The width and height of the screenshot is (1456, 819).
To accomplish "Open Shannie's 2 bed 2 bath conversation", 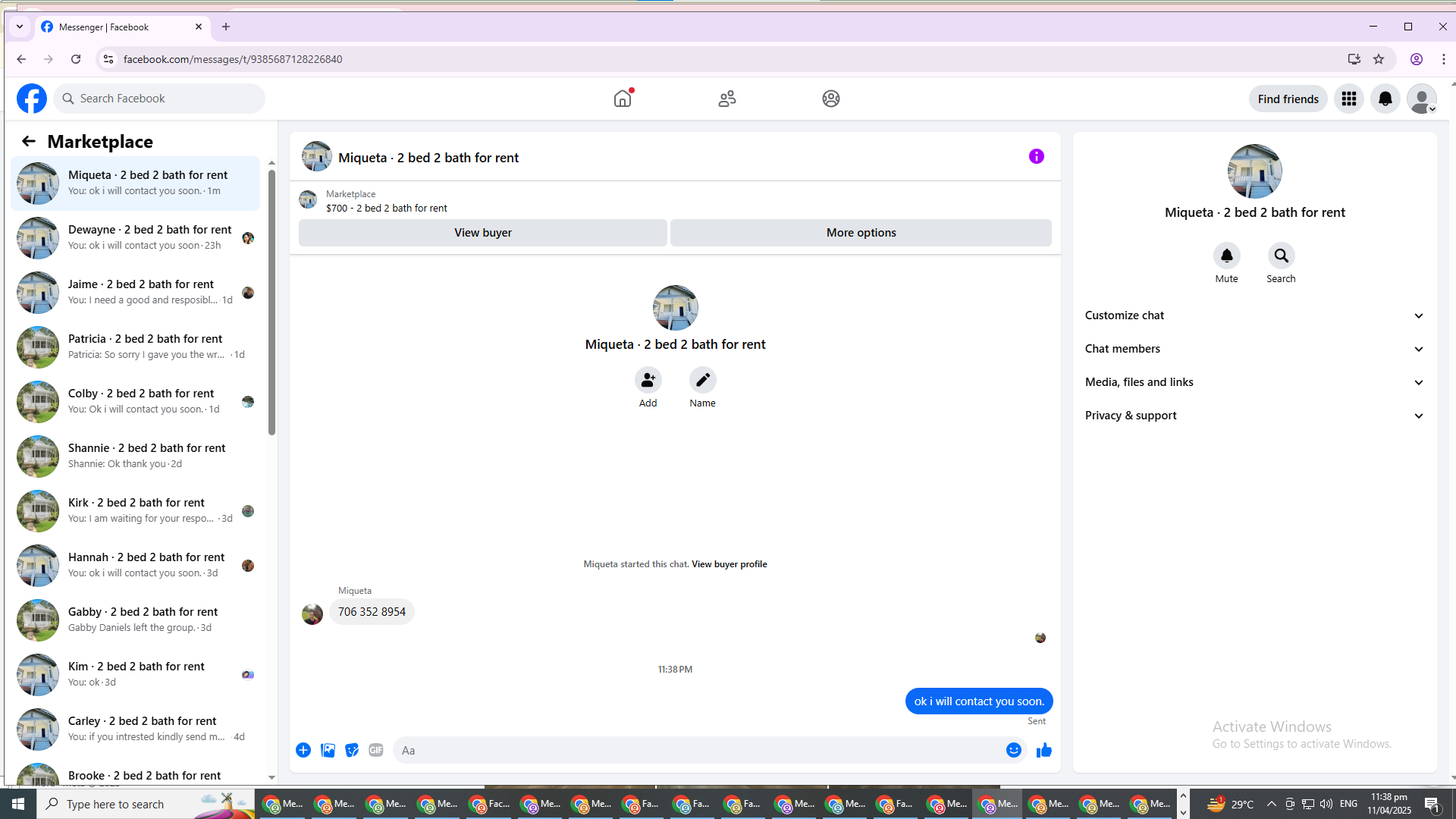I will [x=135, y=457].
